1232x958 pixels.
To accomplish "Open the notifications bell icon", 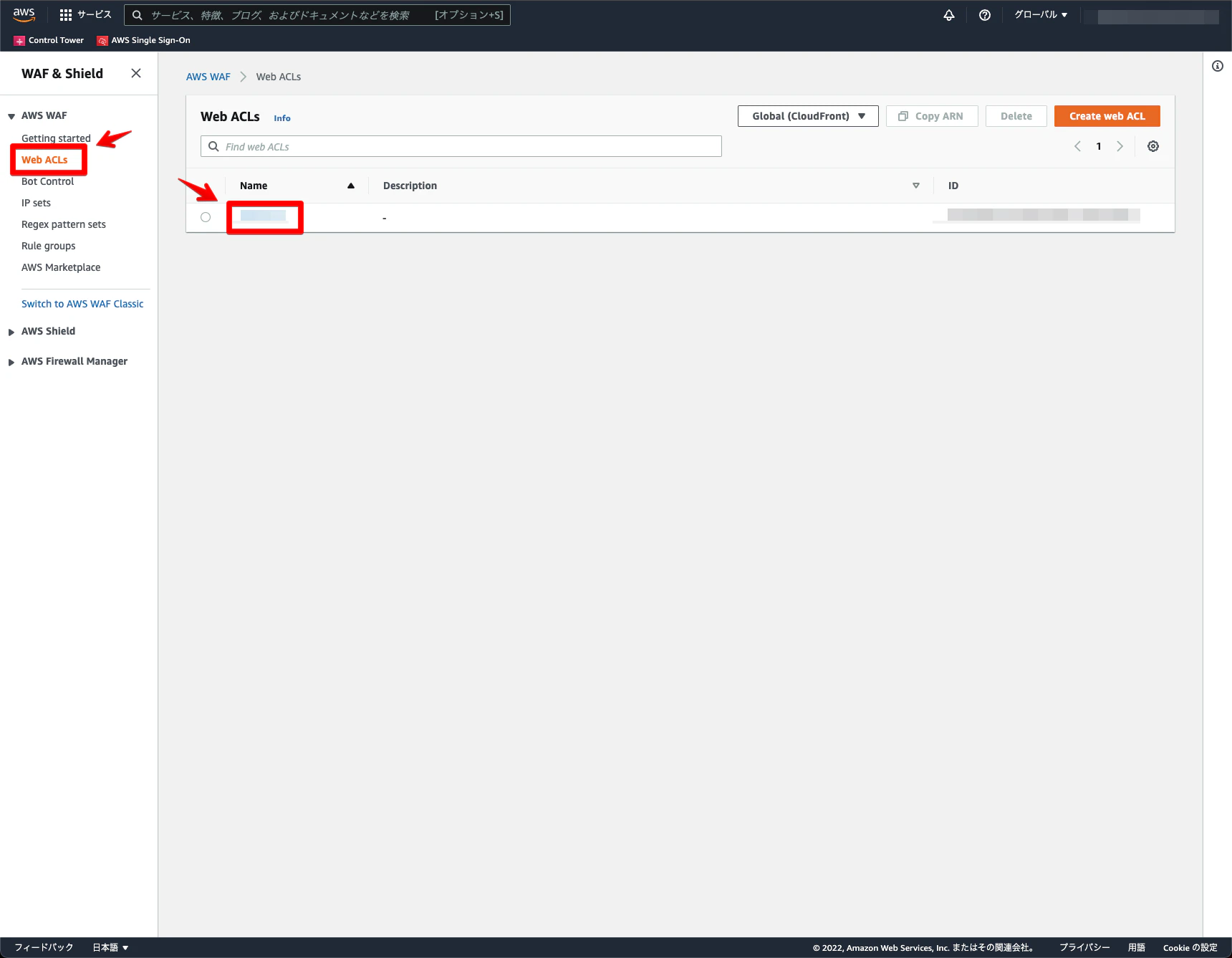I will tap(949, 15).
